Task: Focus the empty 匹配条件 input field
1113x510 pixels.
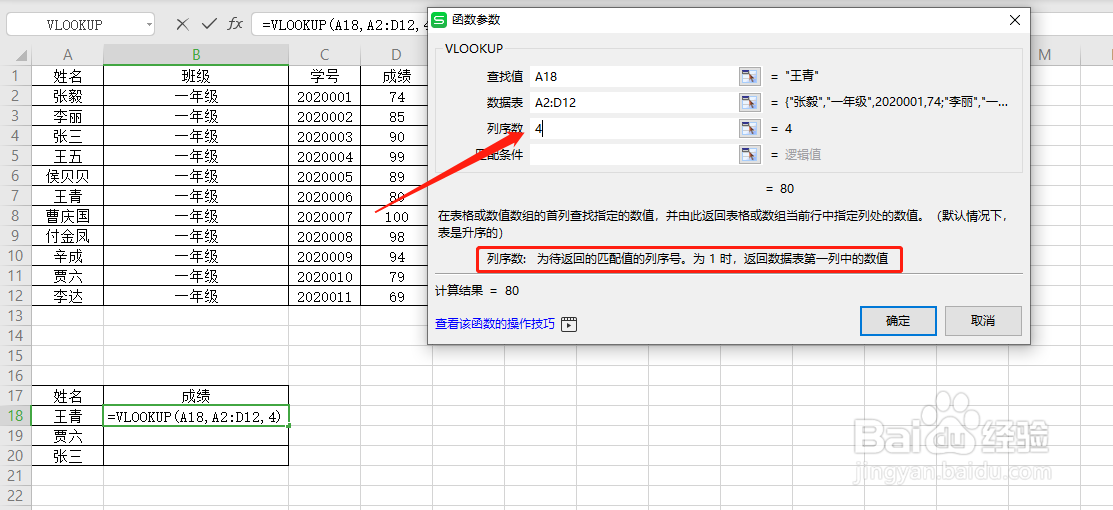Action: pos(632,154)
